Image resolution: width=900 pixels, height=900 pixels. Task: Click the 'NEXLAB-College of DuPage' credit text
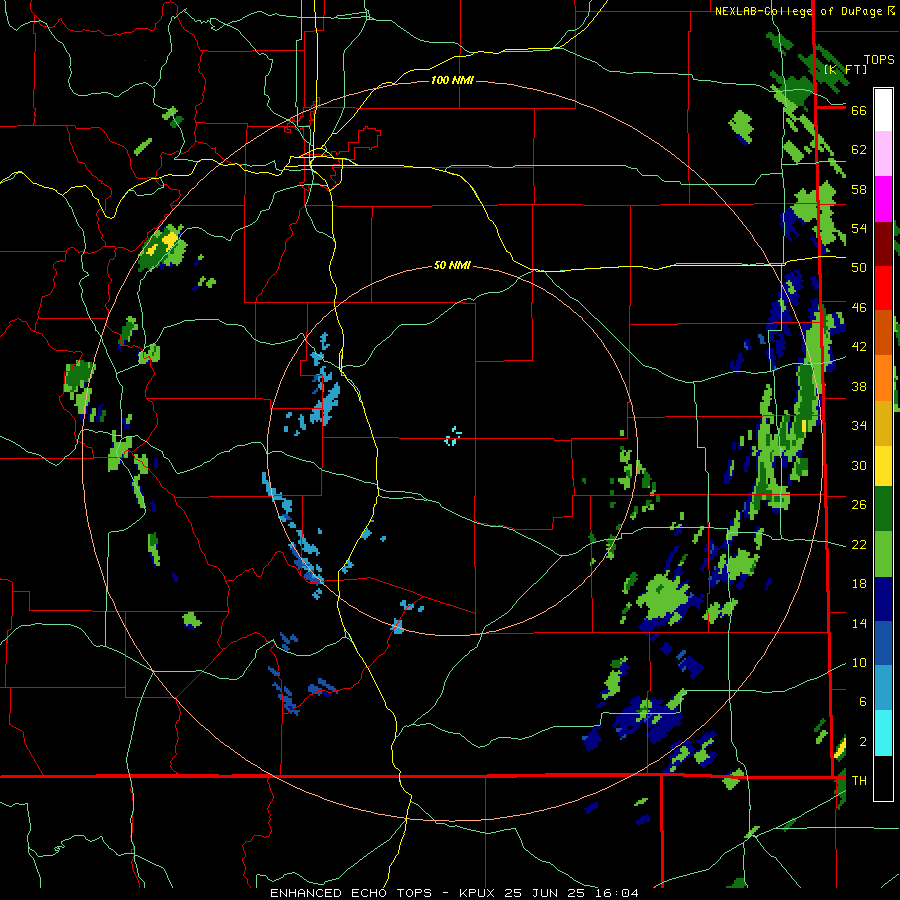pyautogui.click(x=800, y=11)
